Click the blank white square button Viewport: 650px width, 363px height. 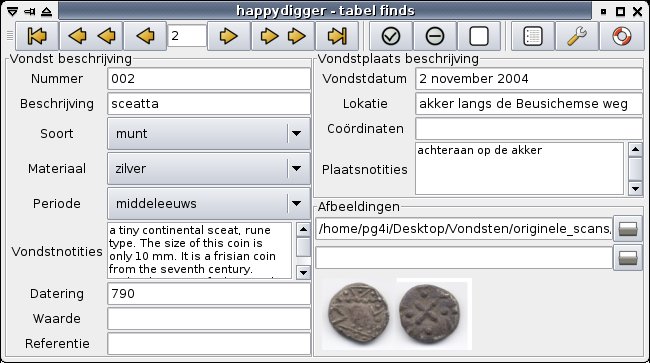coord(479,36)
